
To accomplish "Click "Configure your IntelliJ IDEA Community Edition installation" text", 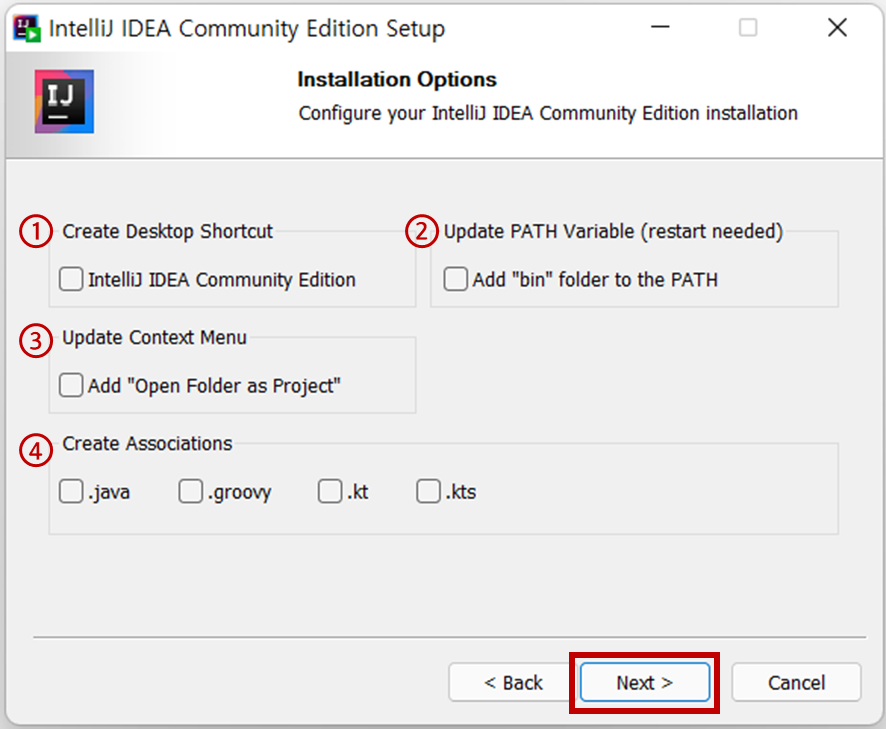I will click(x=548, y=114).
